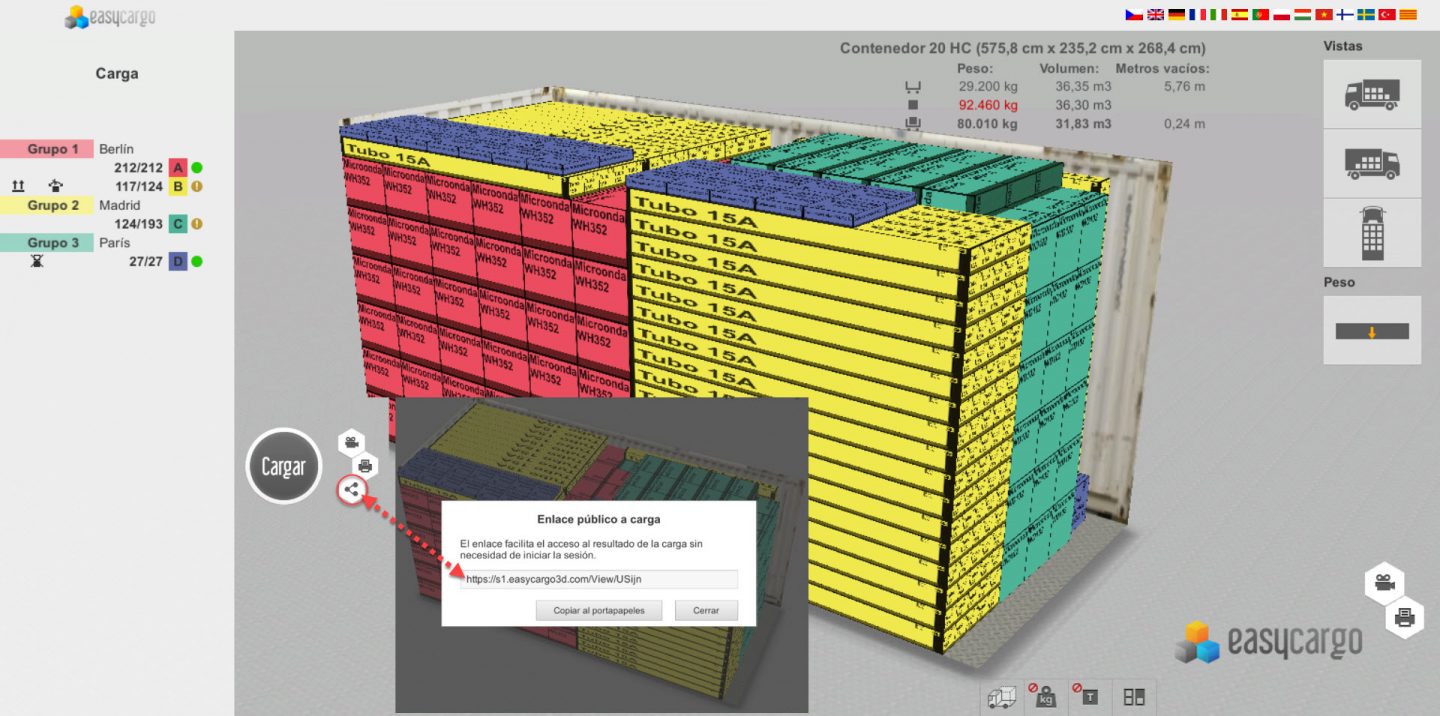This screenshot has height=716, width=1440.
Task: Click the red A color swatch
Action: point(178,168)
